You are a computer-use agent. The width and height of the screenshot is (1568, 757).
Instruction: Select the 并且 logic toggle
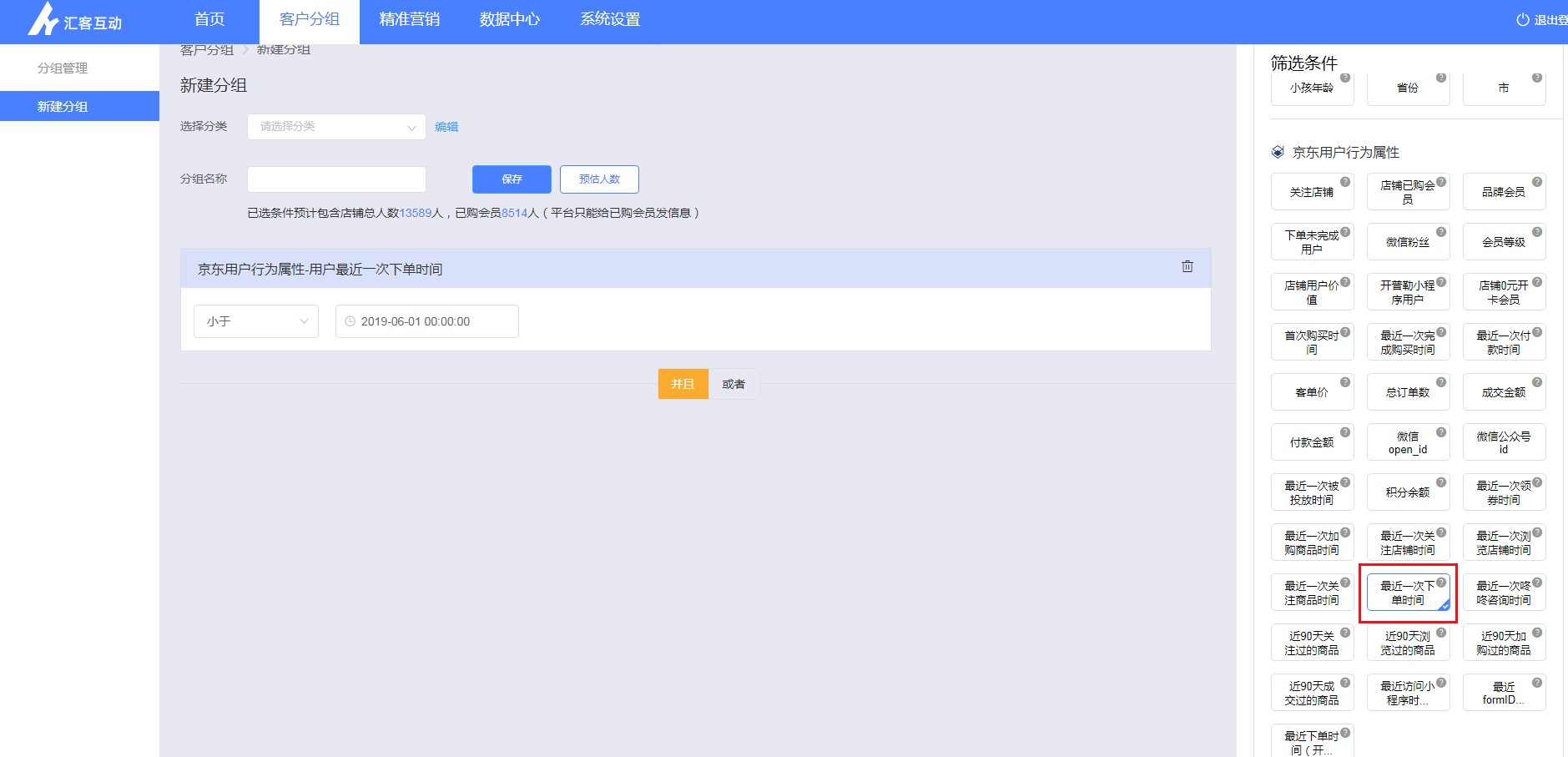click(683, 384)
